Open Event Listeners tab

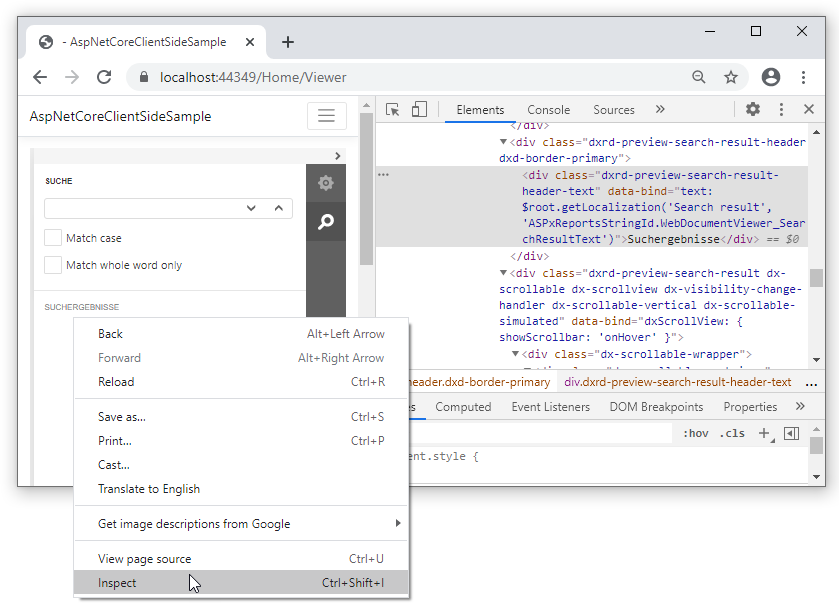tap(551, 407)
